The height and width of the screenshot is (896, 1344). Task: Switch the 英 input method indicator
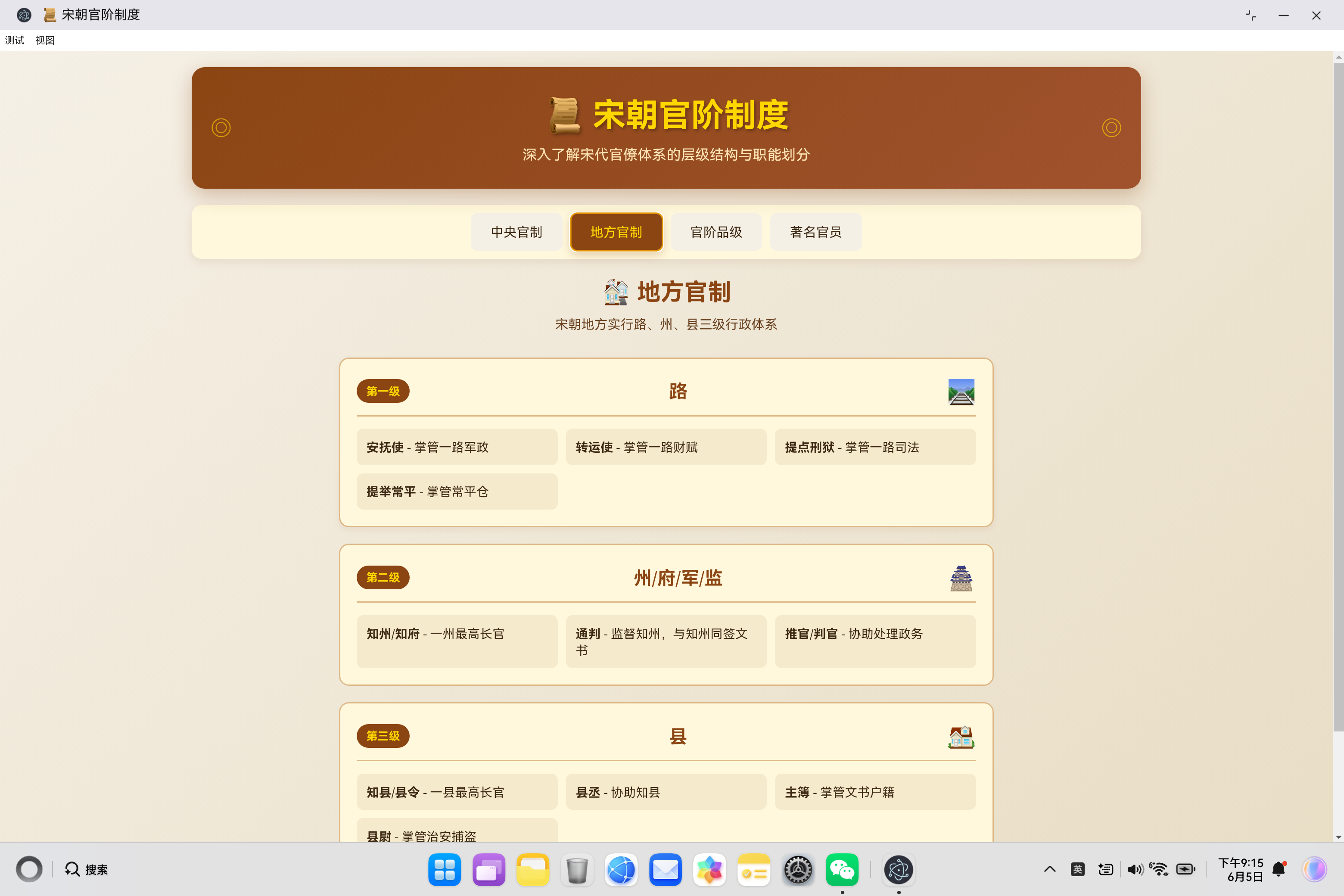(x=1078, y=869)
